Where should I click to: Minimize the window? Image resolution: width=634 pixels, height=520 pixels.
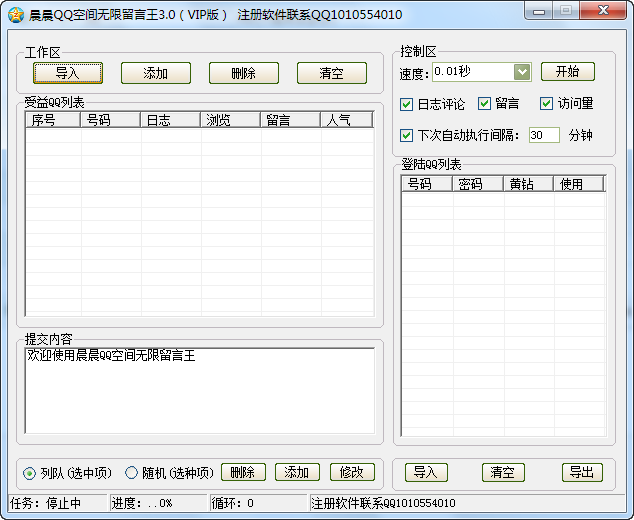(x=539, y=11)
